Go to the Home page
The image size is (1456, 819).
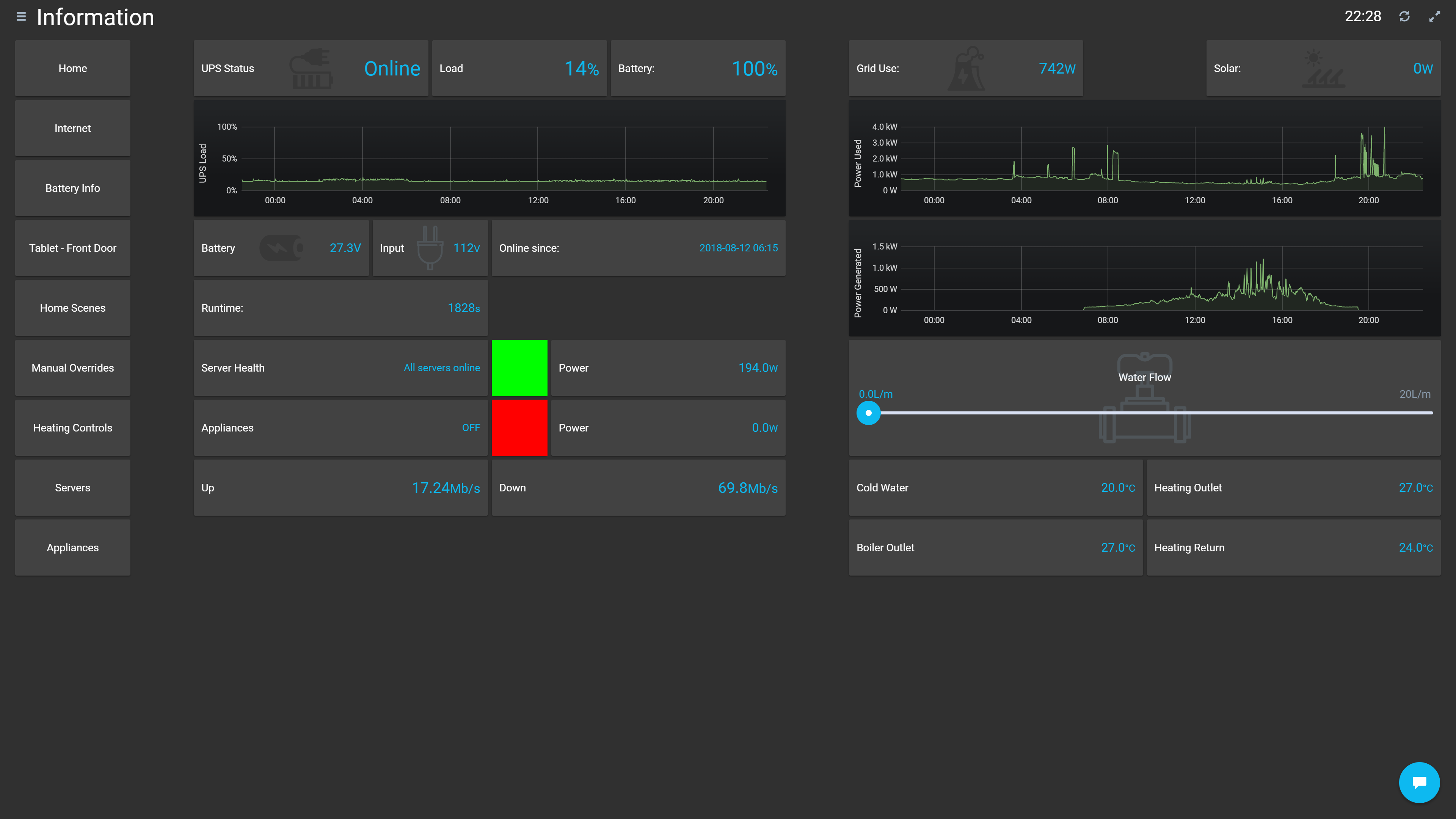(x=72, y=68)
